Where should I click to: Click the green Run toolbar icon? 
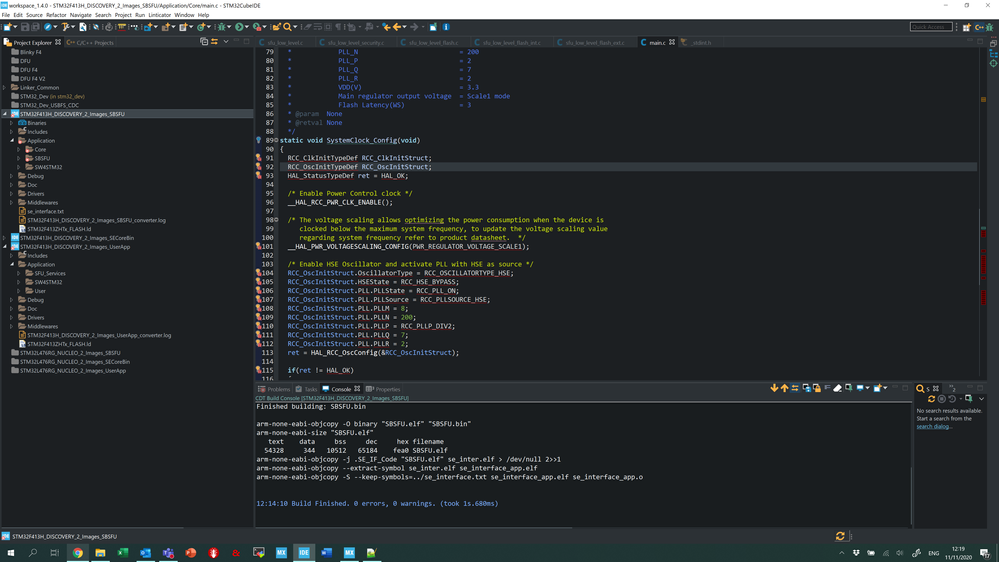[240, 27]
